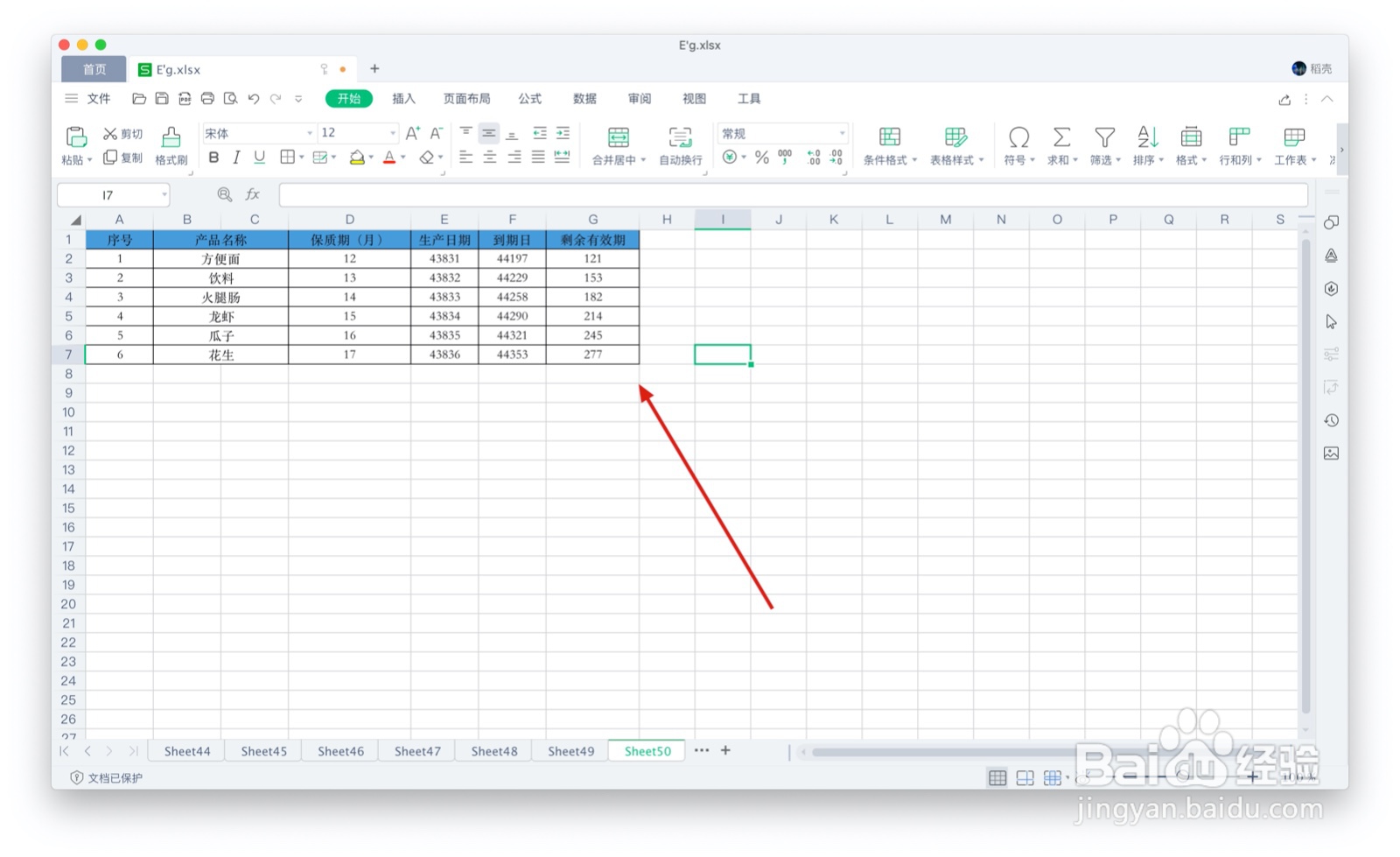Click the increase font size icon
Viewport: 1400px width, 857px height.
point(413,133)
